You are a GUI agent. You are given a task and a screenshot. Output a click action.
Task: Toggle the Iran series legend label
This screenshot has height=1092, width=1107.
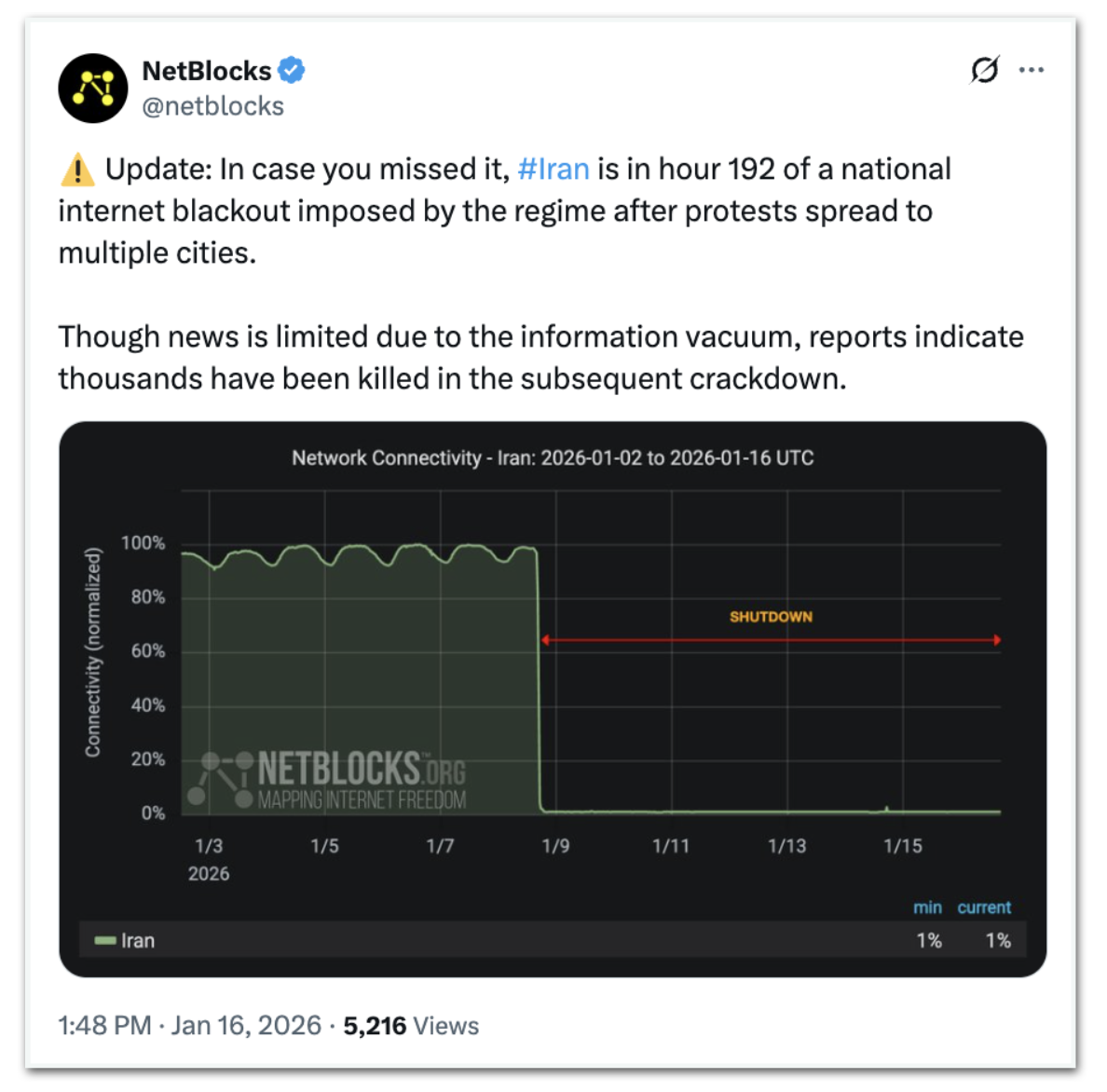pos(138,941)
